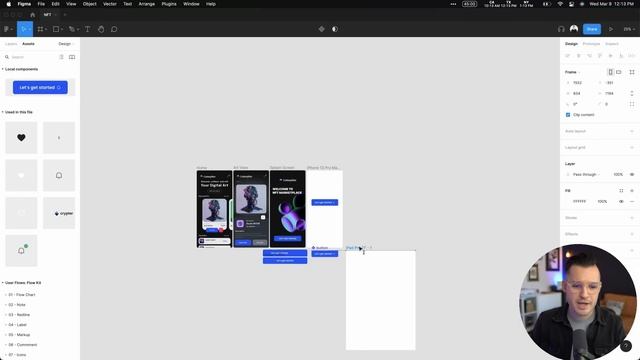Add a layout grid with the plus icon
Image resolution: width=640 pixels, height=360 pixels.
click(632, 147)
